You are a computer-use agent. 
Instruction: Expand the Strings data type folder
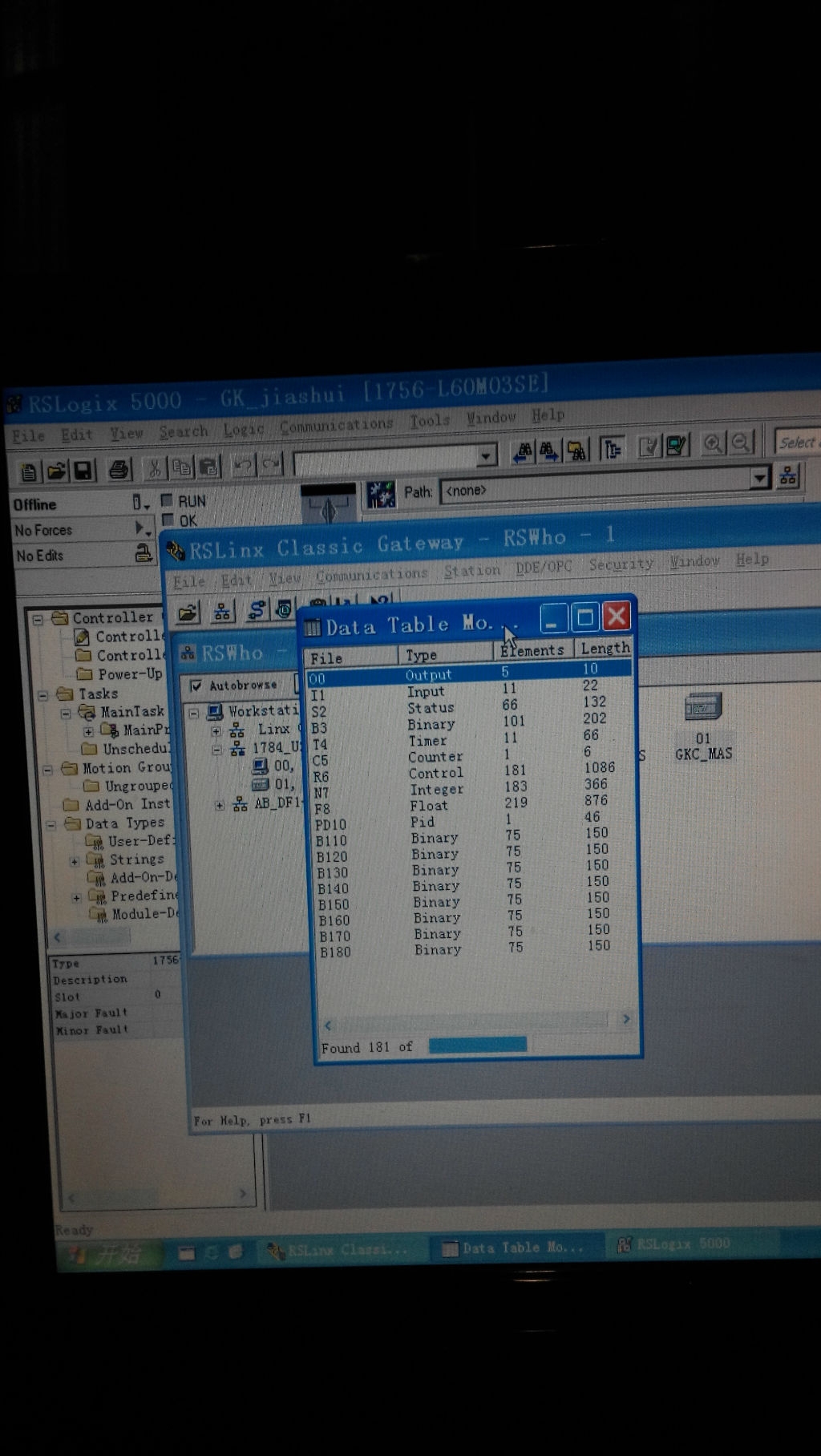75,861
